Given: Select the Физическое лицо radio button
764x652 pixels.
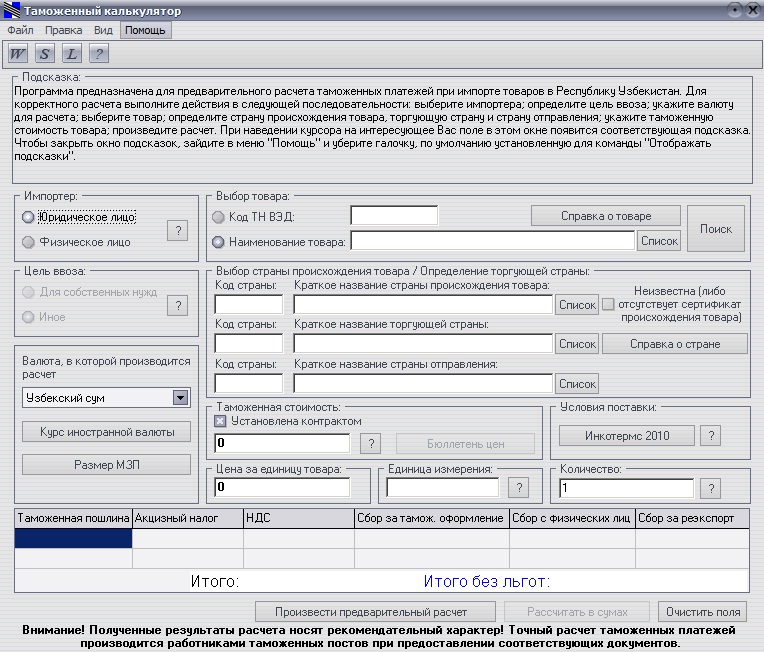Looking at the screenshot, I should [28, 242].
